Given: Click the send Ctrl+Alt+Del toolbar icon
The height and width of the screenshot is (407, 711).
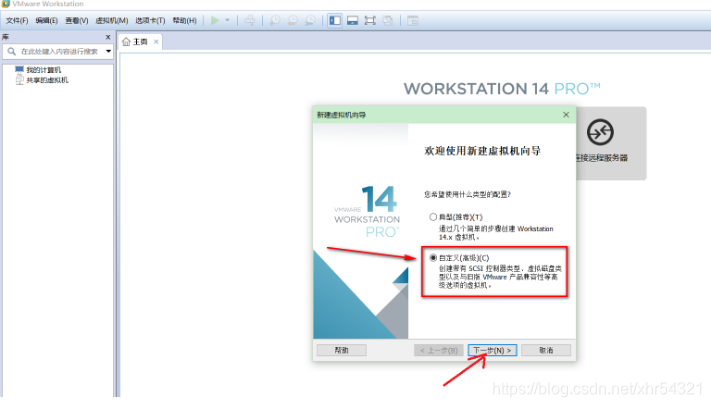Looking at the screenshot, I should 250,20.
